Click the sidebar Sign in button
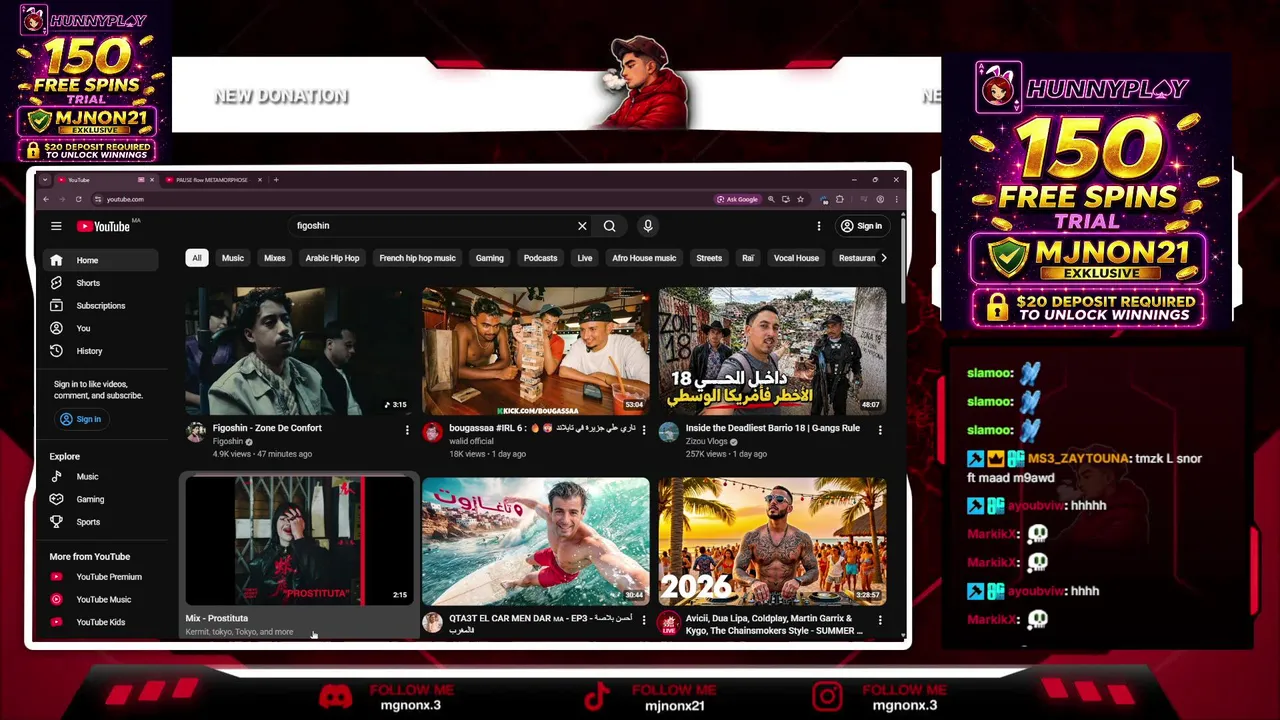 click(x=80, y=419)
